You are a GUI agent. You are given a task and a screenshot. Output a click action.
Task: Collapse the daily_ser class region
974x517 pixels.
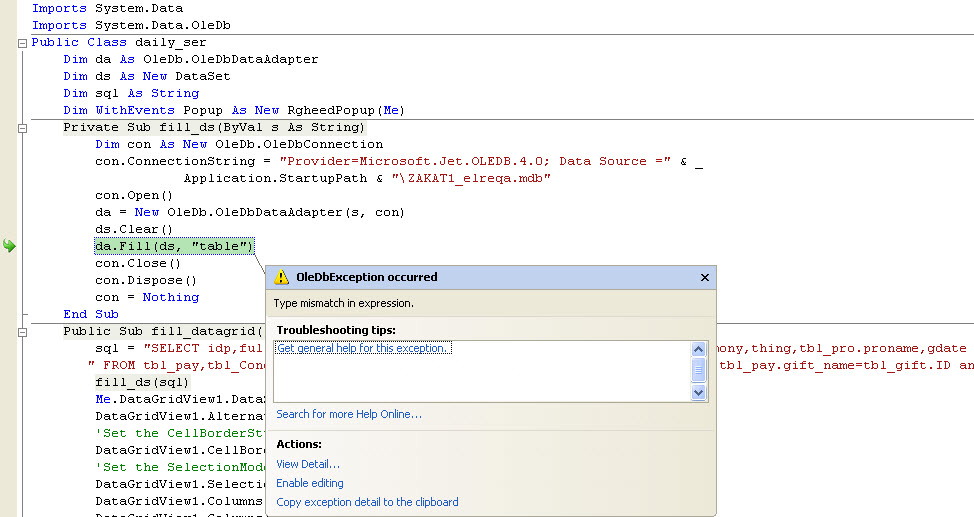22,43
